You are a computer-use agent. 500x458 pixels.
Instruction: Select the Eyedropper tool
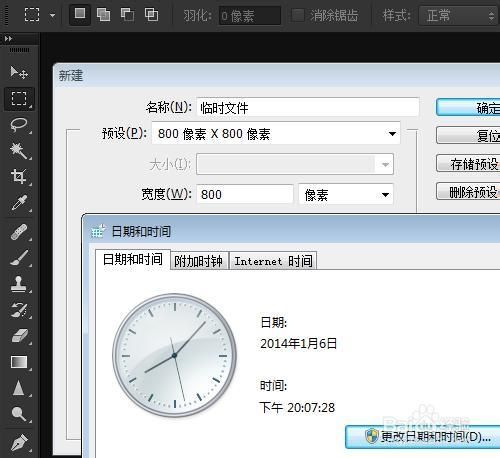pos(19,203)
